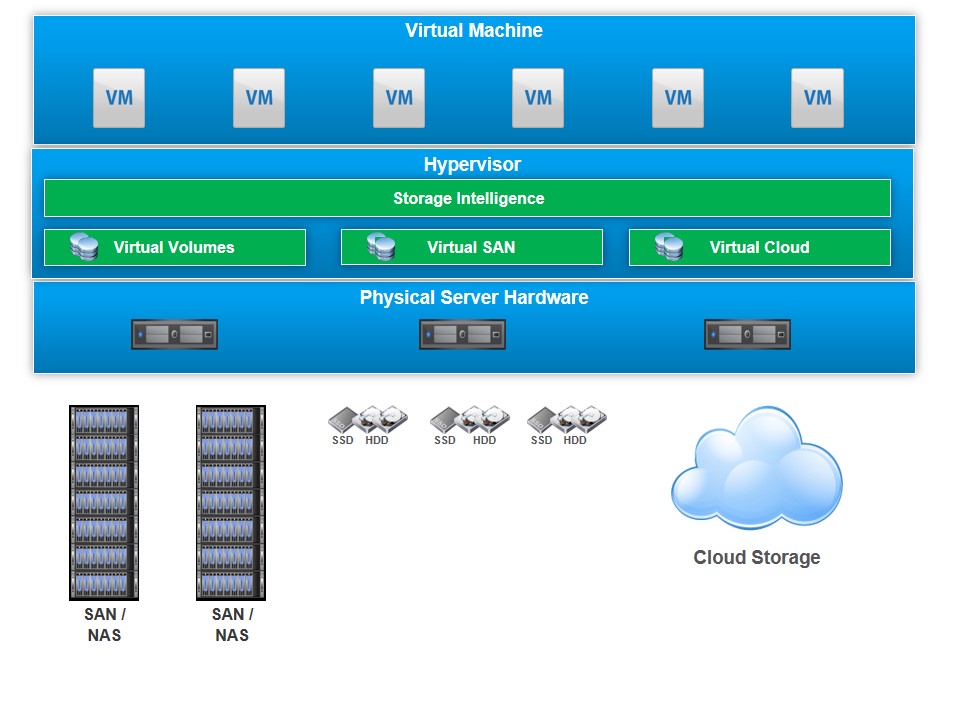Click the leftmost SAN / NAS rack

[104, 502]
